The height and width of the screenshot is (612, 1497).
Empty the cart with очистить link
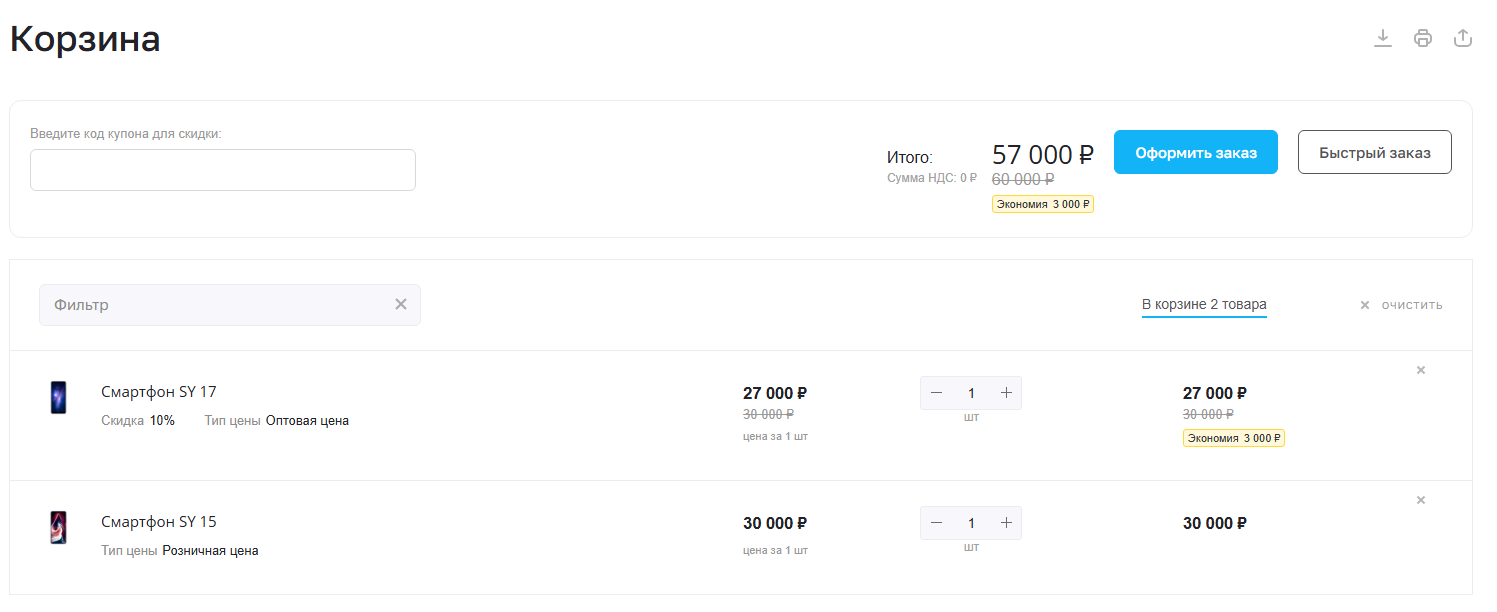tap(1401, 305)
